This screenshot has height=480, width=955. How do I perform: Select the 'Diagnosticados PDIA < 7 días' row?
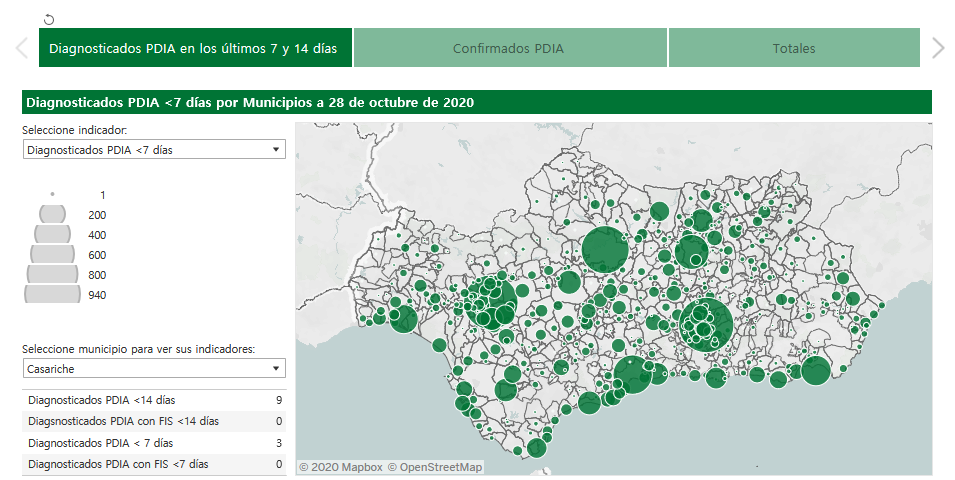(x=154, y=443)
